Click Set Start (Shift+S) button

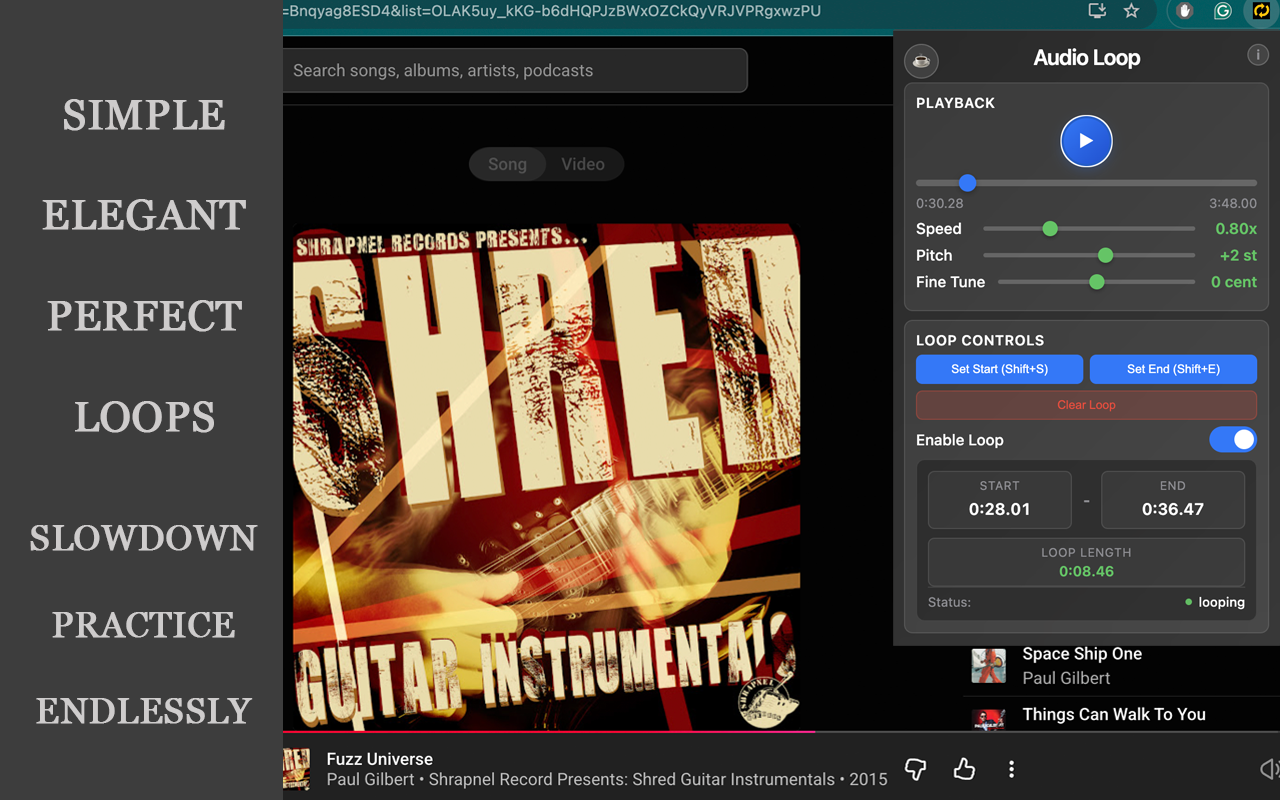(x=999, y=369)
